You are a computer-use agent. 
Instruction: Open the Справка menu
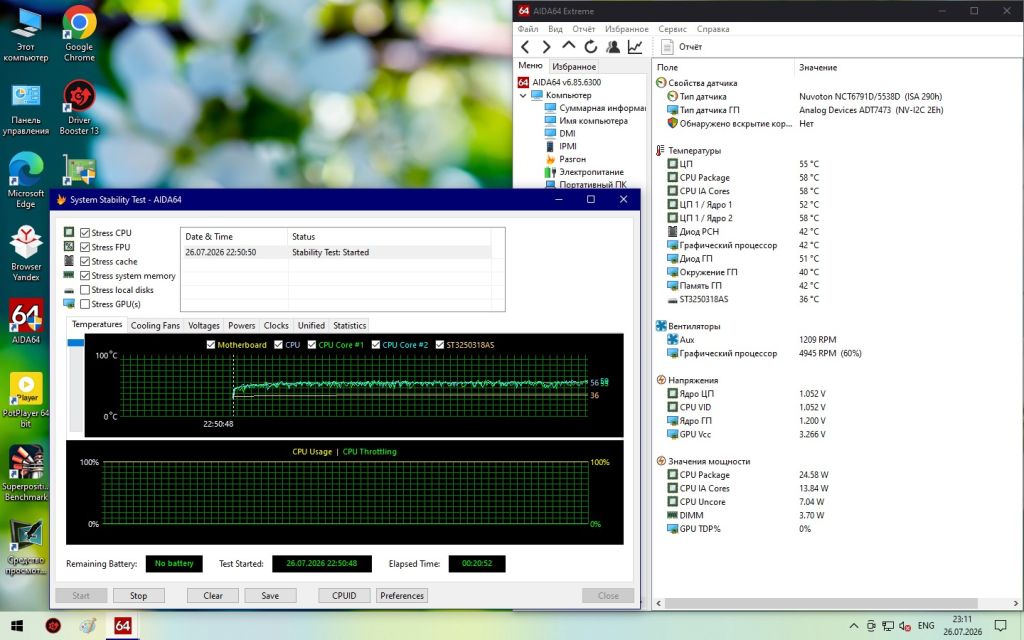(712, 29)
